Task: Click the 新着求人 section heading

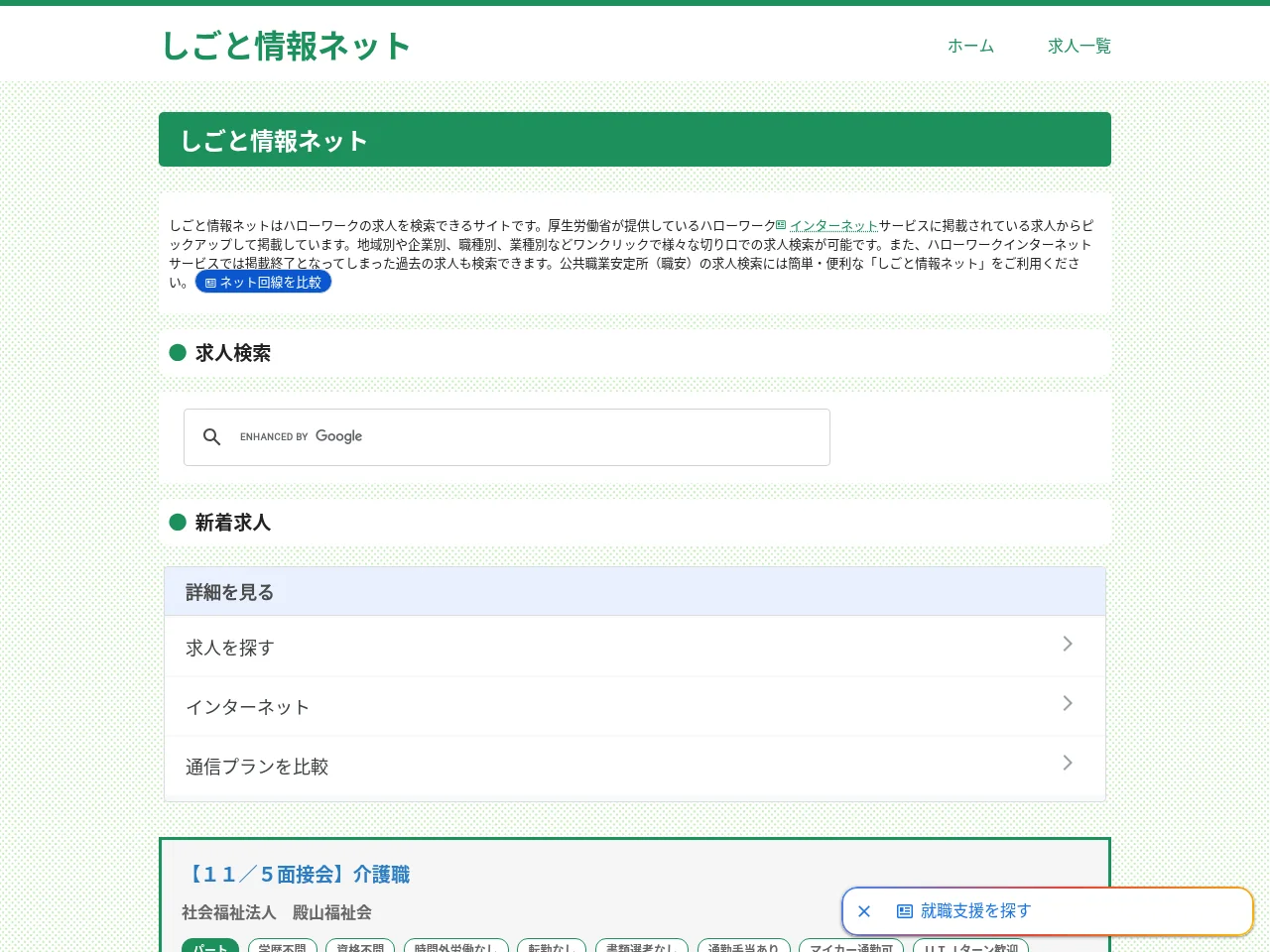Action: tap(233, 523)
